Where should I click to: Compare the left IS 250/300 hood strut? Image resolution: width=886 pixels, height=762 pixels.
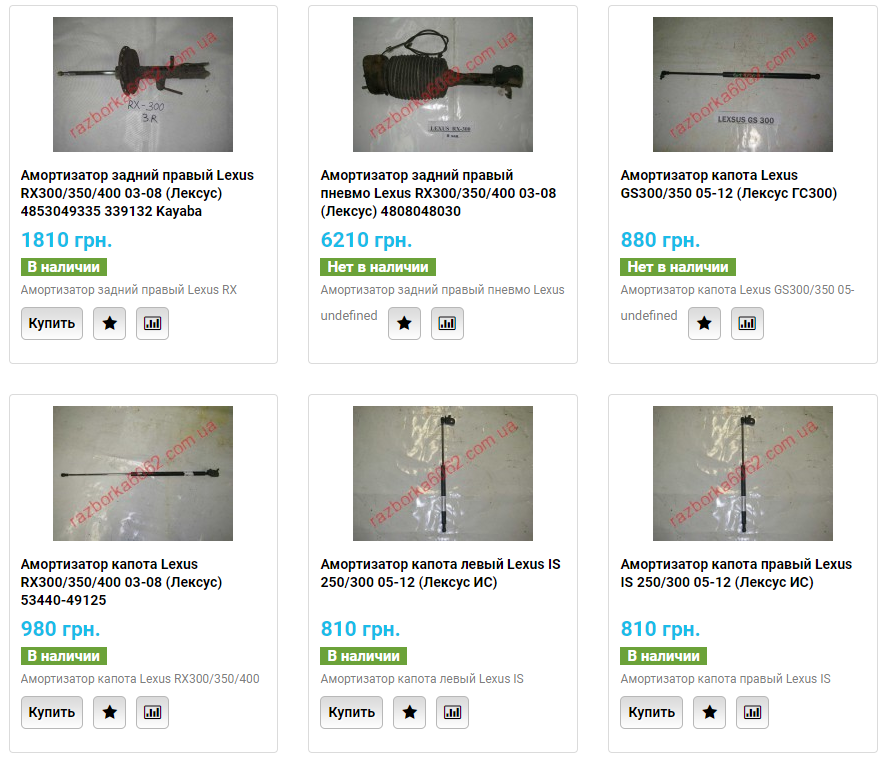point(453,712)
